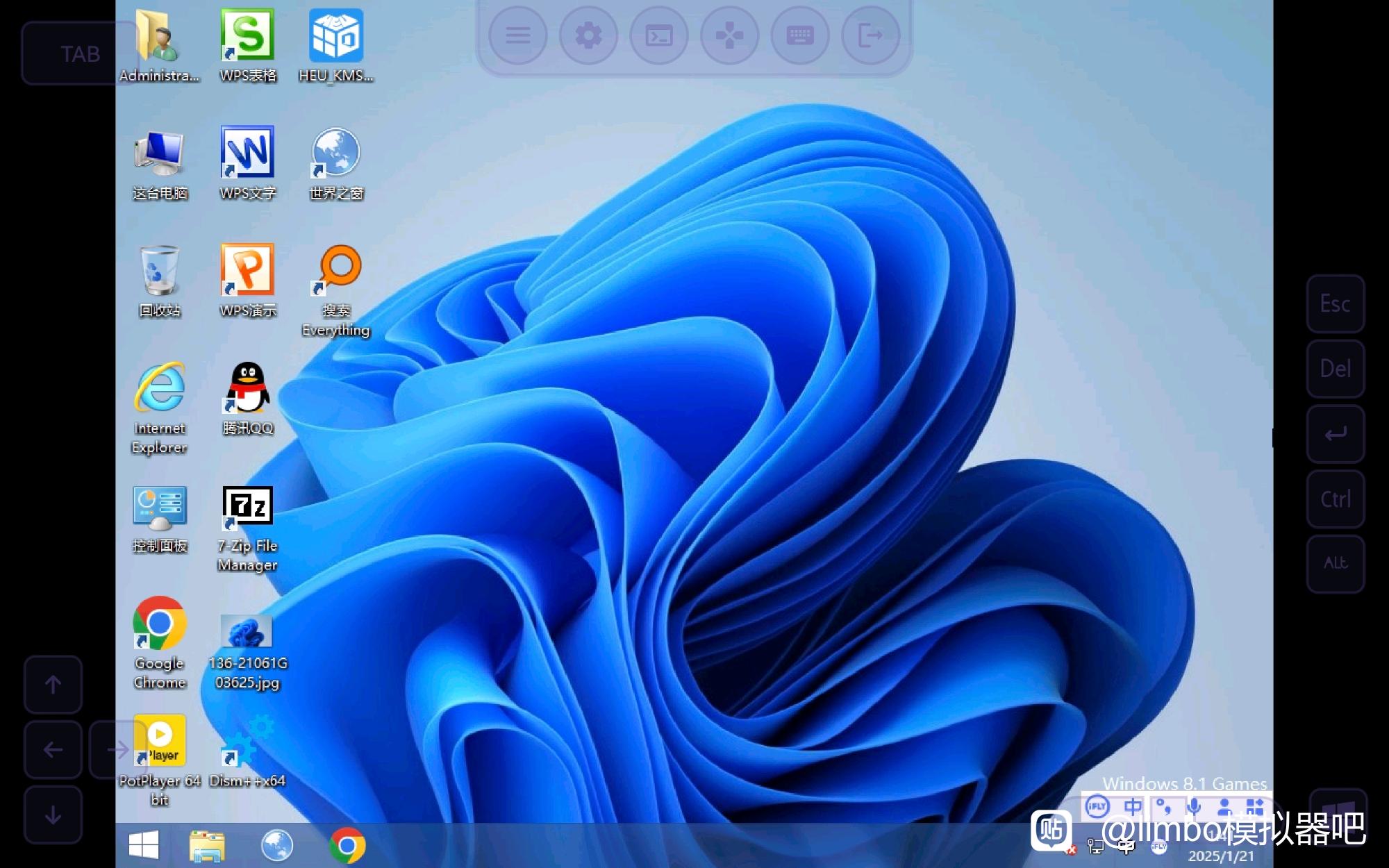1389x868 pixels.
Task: Tap the left arrow overlay key
Action: click(x=53, y=750)
